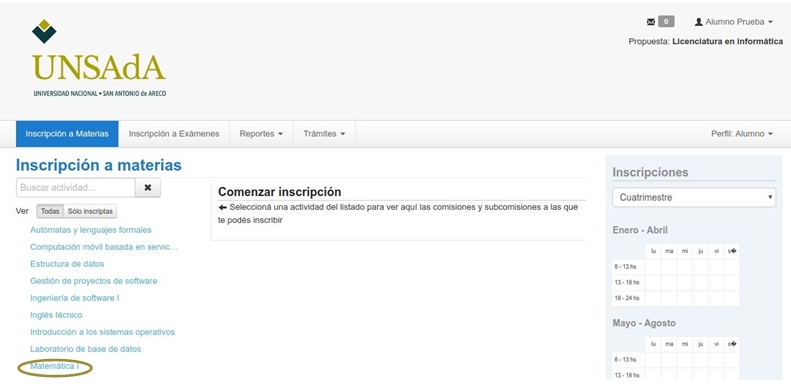Click the Licenciatura en Informática proposal text

click(x=727, y=41)
